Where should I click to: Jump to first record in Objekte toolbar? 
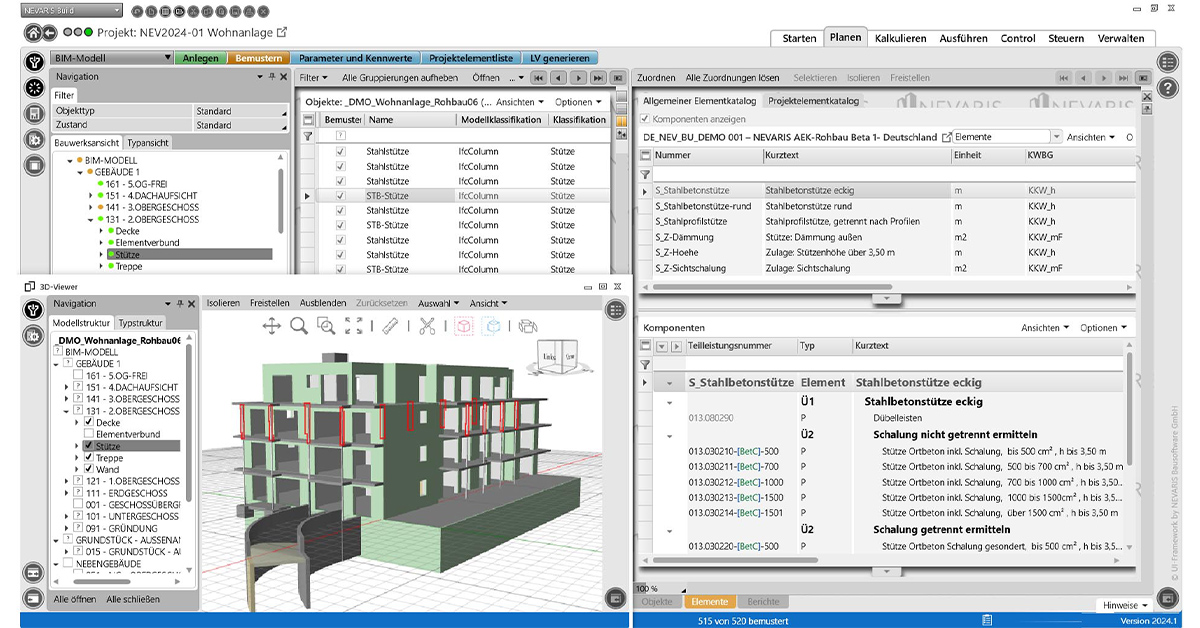539,77
